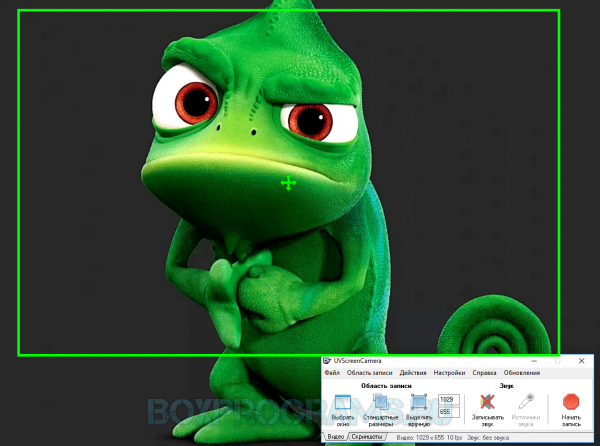Open the Обновления menu
This screenshot has width=600, height=446.
tap(522, 373)
